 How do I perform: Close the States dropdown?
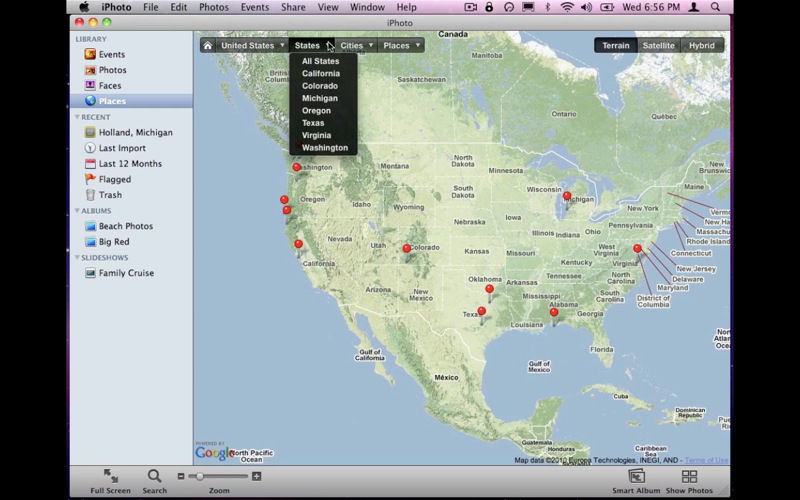click(312, 45)
